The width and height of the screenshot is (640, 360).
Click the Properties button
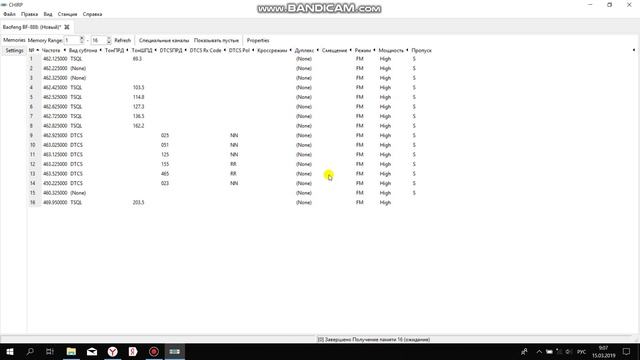[258, 40]
